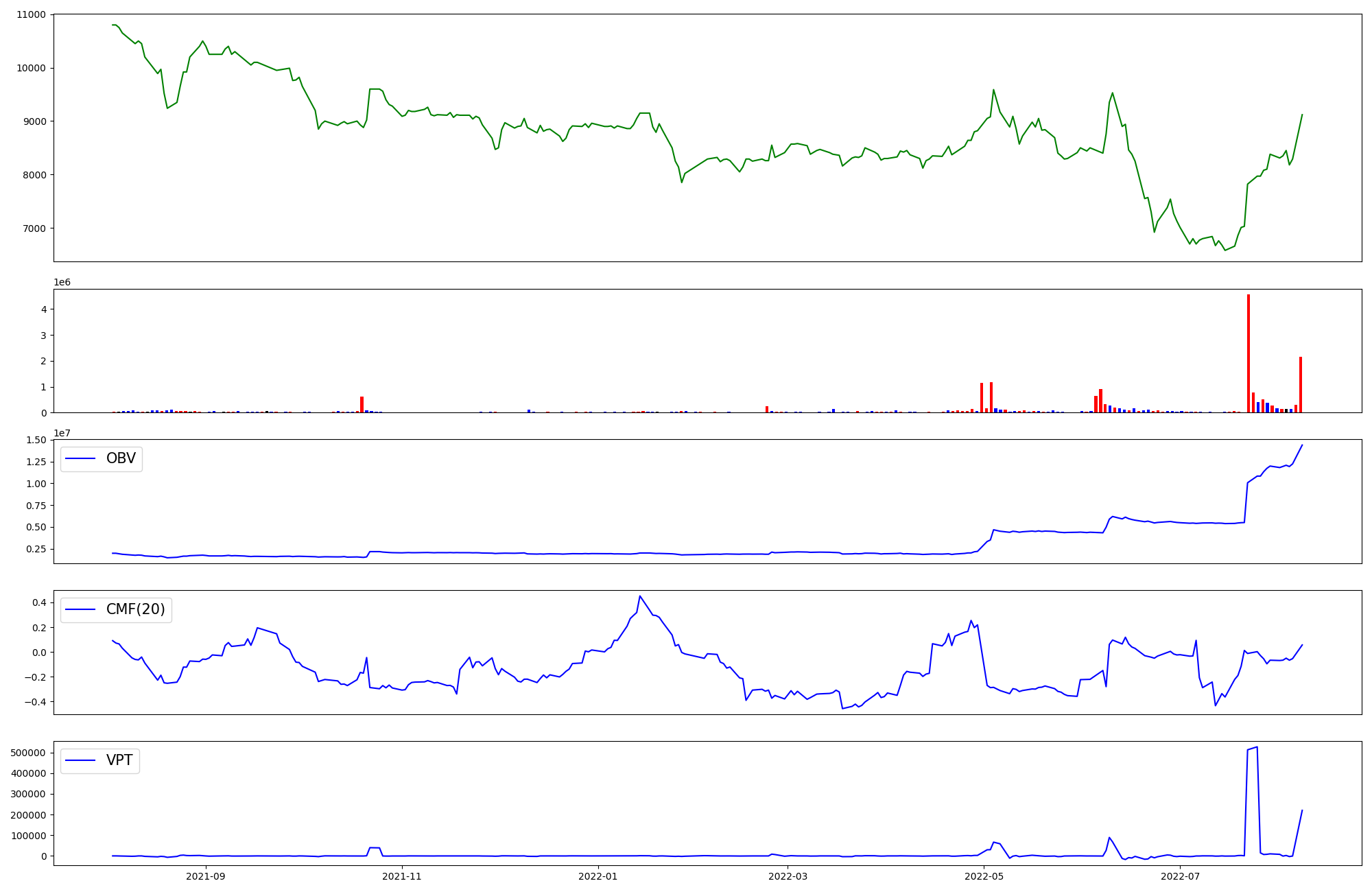Click the blue line sample in OBV legend
This screenshot has height=892, width=1372.
(x=80, y=459)
